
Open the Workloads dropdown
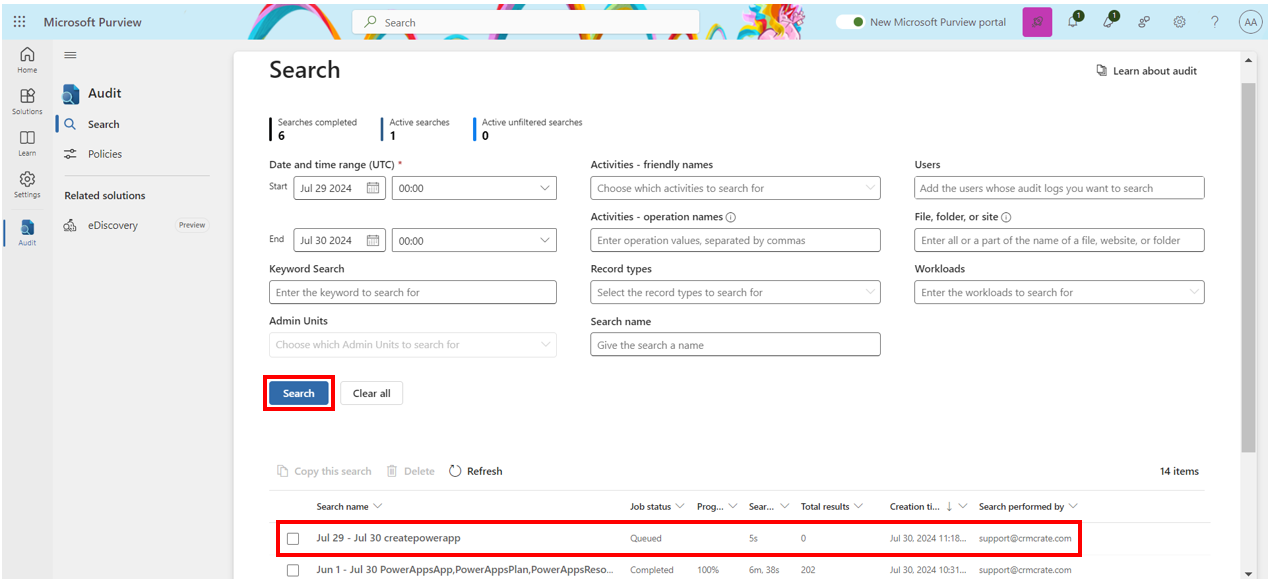(x=1059, y=291)
